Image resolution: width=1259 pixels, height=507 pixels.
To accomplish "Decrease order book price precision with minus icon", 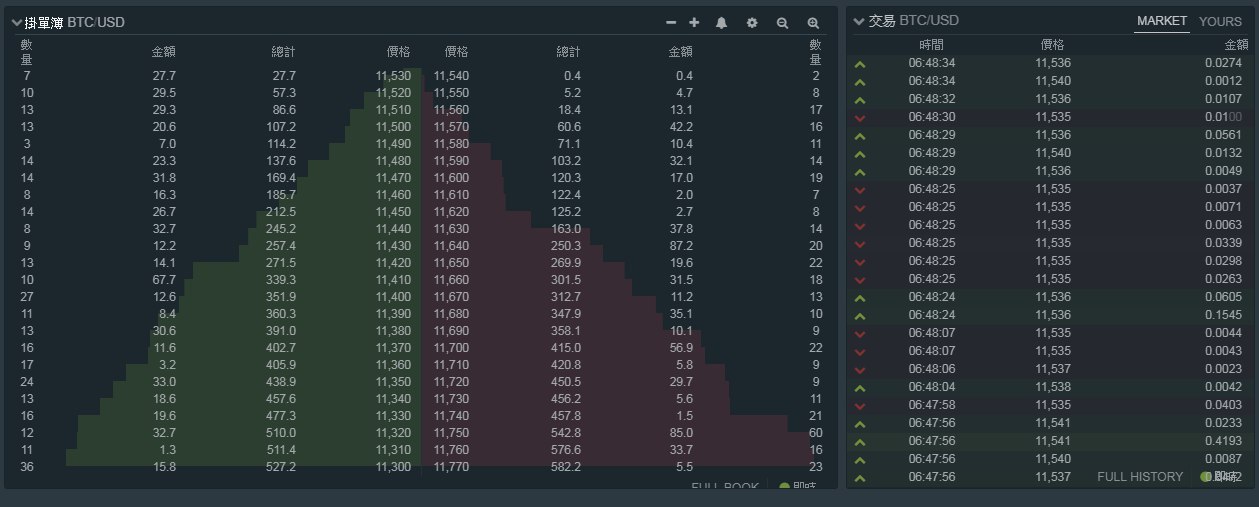I will [x=671, y=22].
